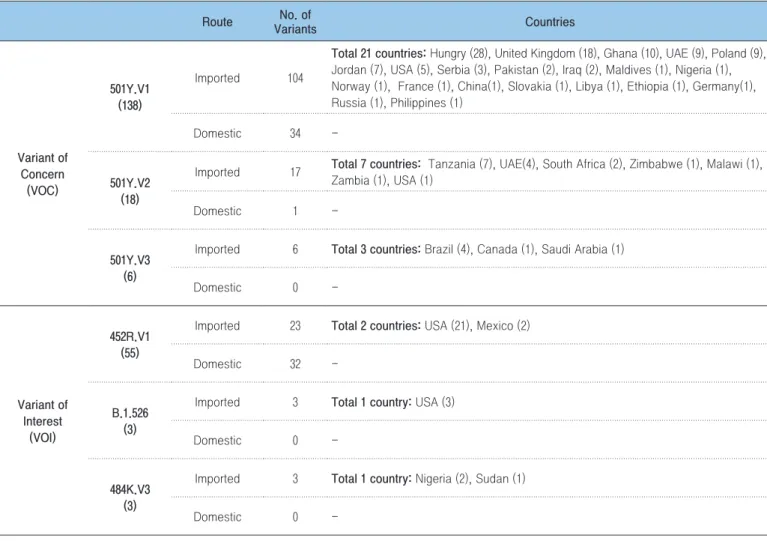Click 'Total 7 countries:' text
The height and width of the screenshot is (541, 767).
(376, 164)
